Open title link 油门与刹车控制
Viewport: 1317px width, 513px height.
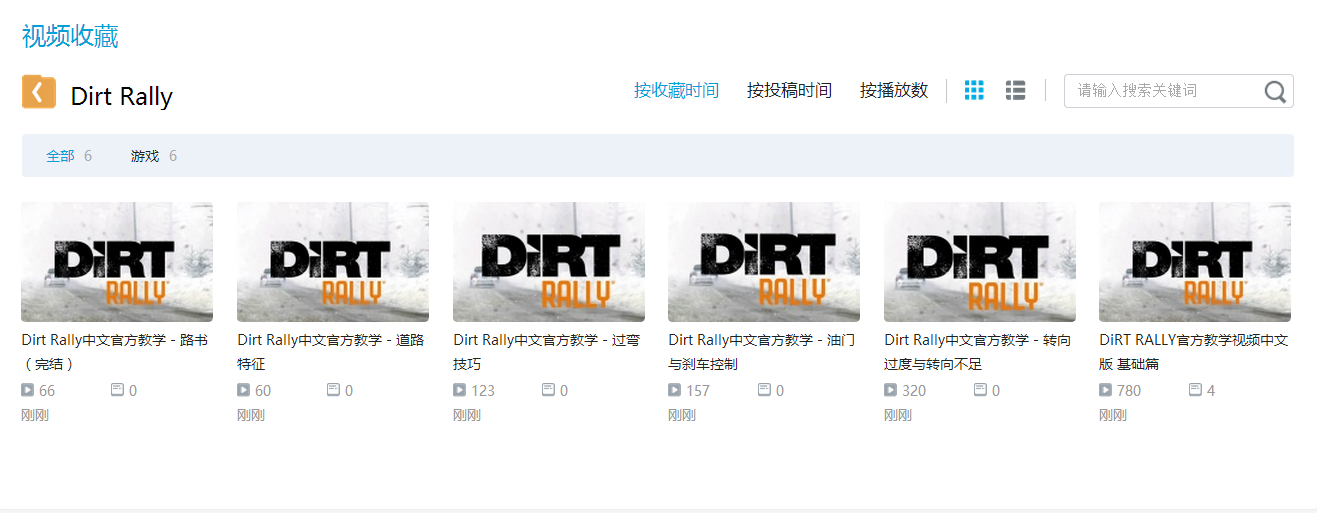(762, 352)
